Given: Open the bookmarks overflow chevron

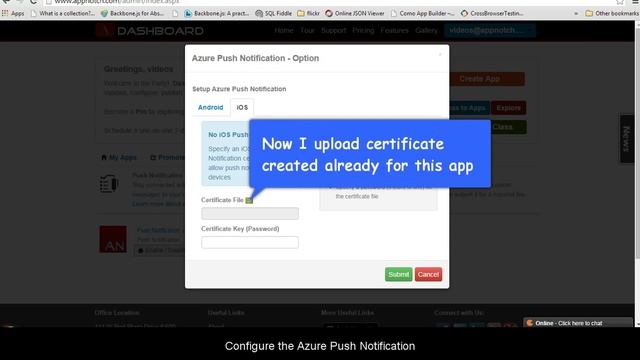Looking at the screenshot, I should pyautogui.click(x=576, y=13).
